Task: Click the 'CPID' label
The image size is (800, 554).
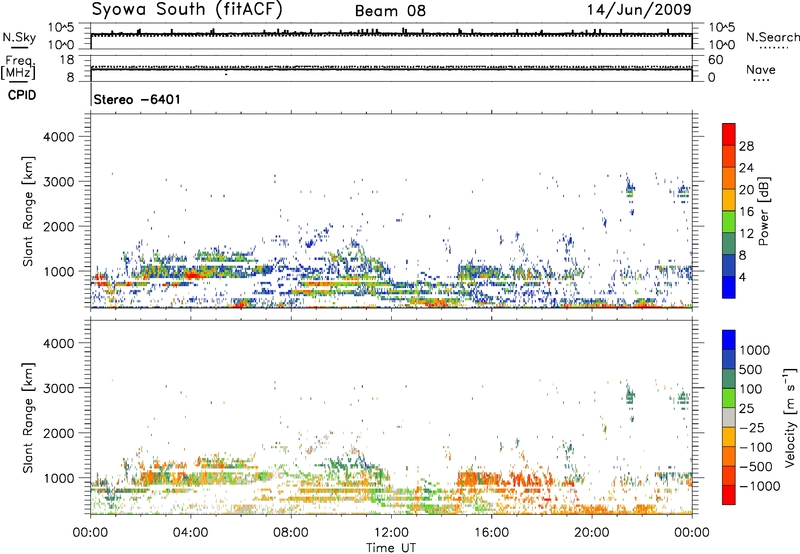Action: click(x=22, y=95)
